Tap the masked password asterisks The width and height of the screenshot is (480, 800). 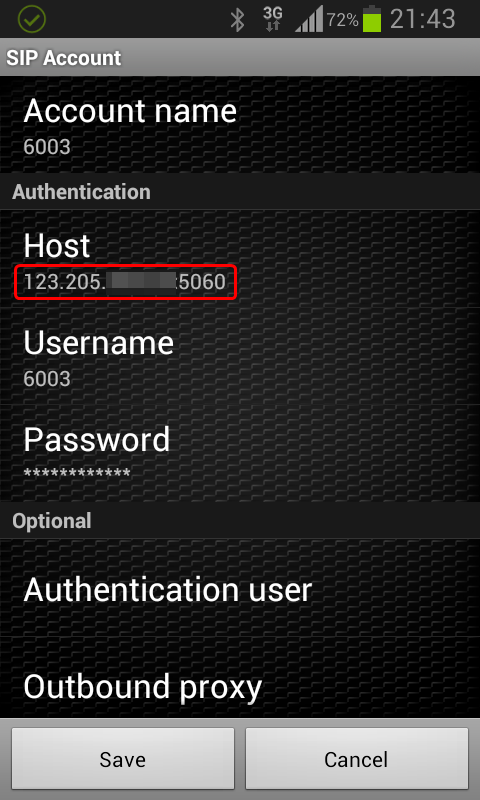pyautogui.click(x=77, y=473)
